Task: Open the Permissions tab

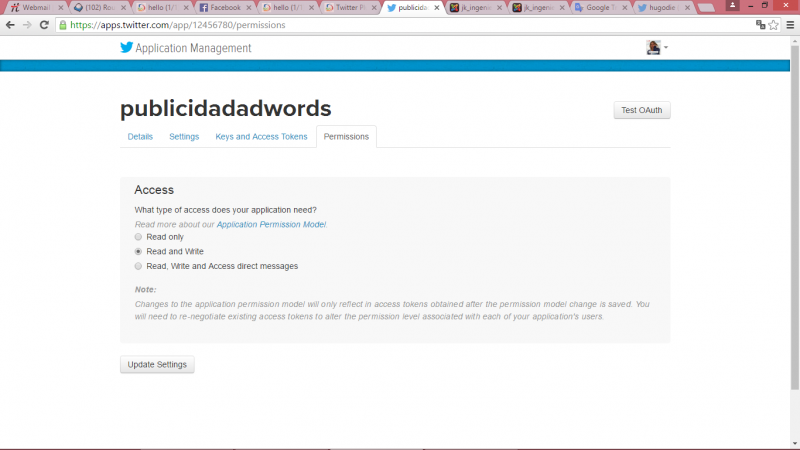Action: pyautogui.click(x=346, y=137)
